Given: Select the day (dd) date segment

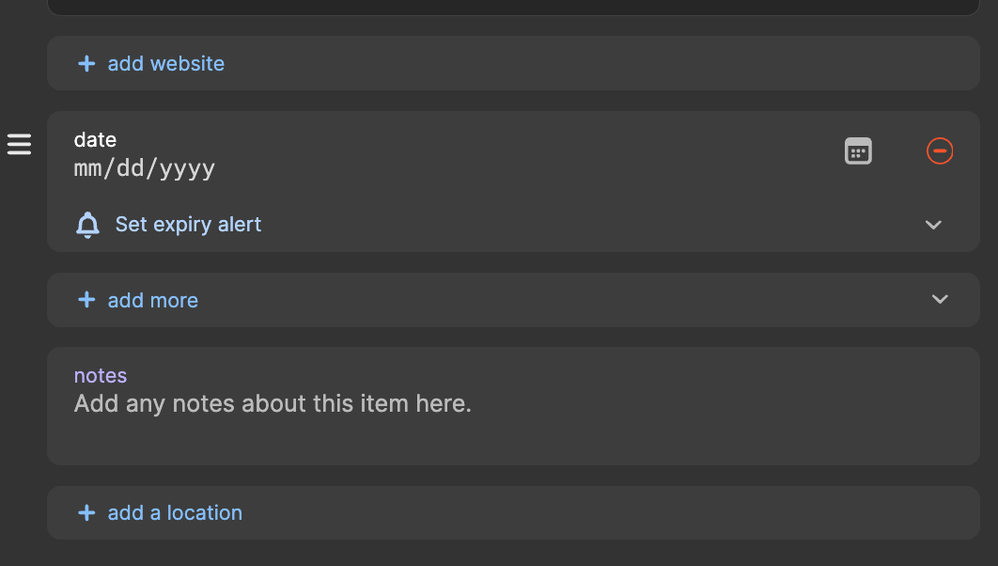Looking at the screenshot, I should 130,168.
